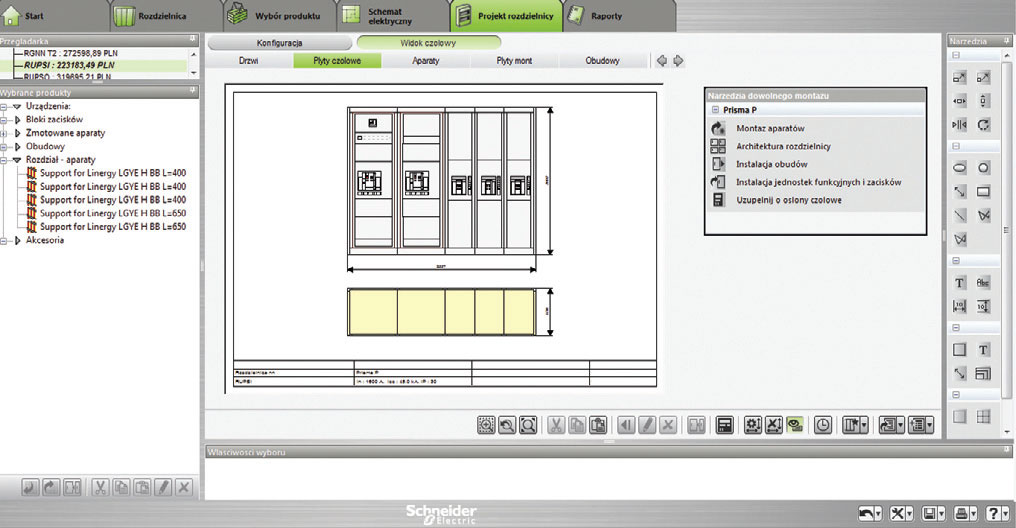Select the circle drawing tool
Screen dimensions: 1016x528
point(983,168)
